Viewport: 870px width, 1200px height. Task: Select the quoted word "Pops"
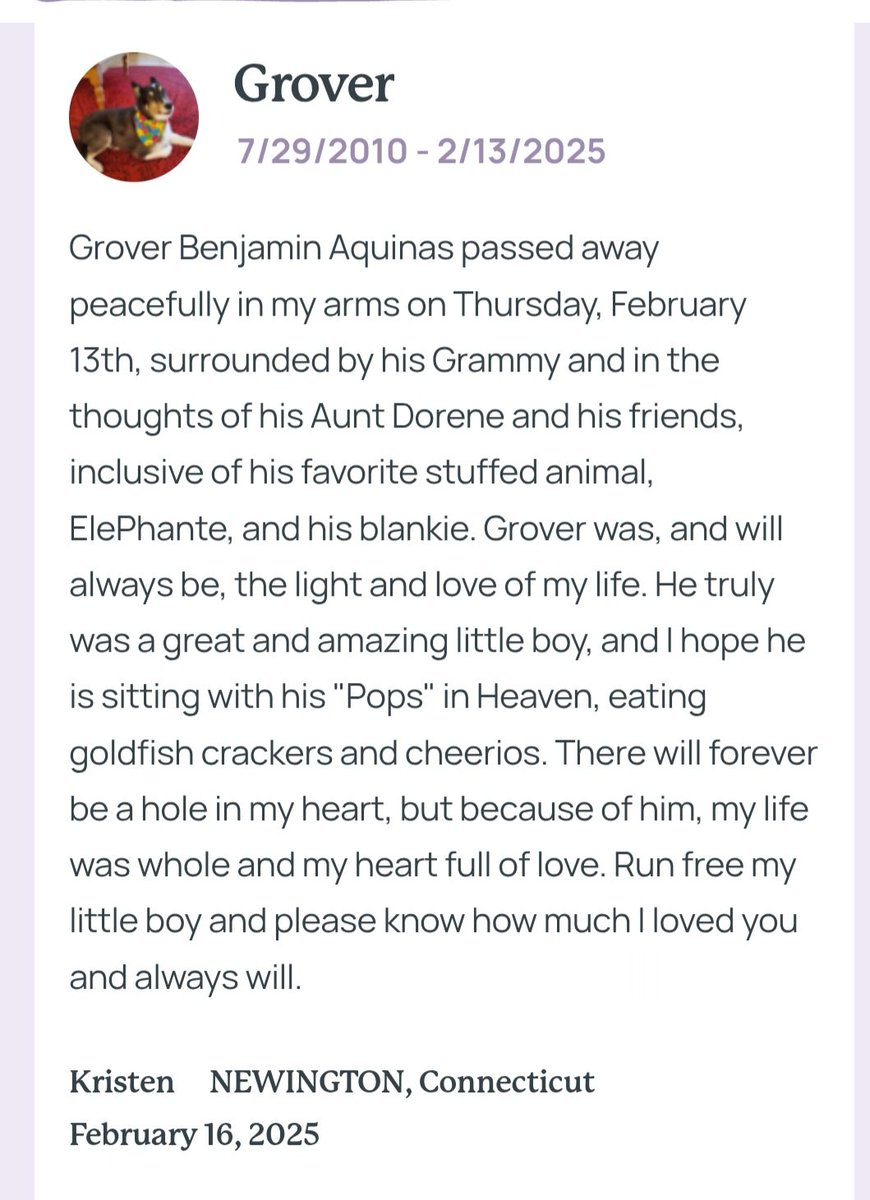point(386,697)
